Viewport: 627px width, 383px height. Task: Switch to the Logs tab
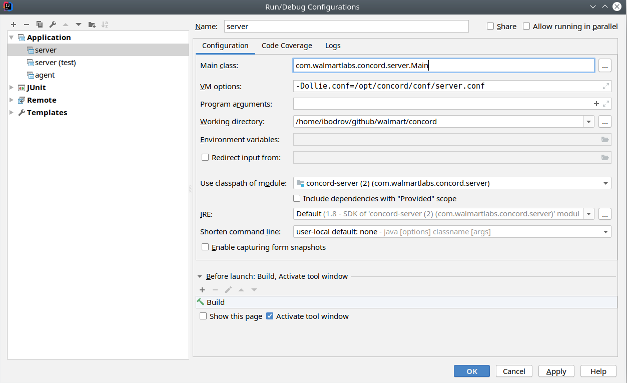point(333,46)
